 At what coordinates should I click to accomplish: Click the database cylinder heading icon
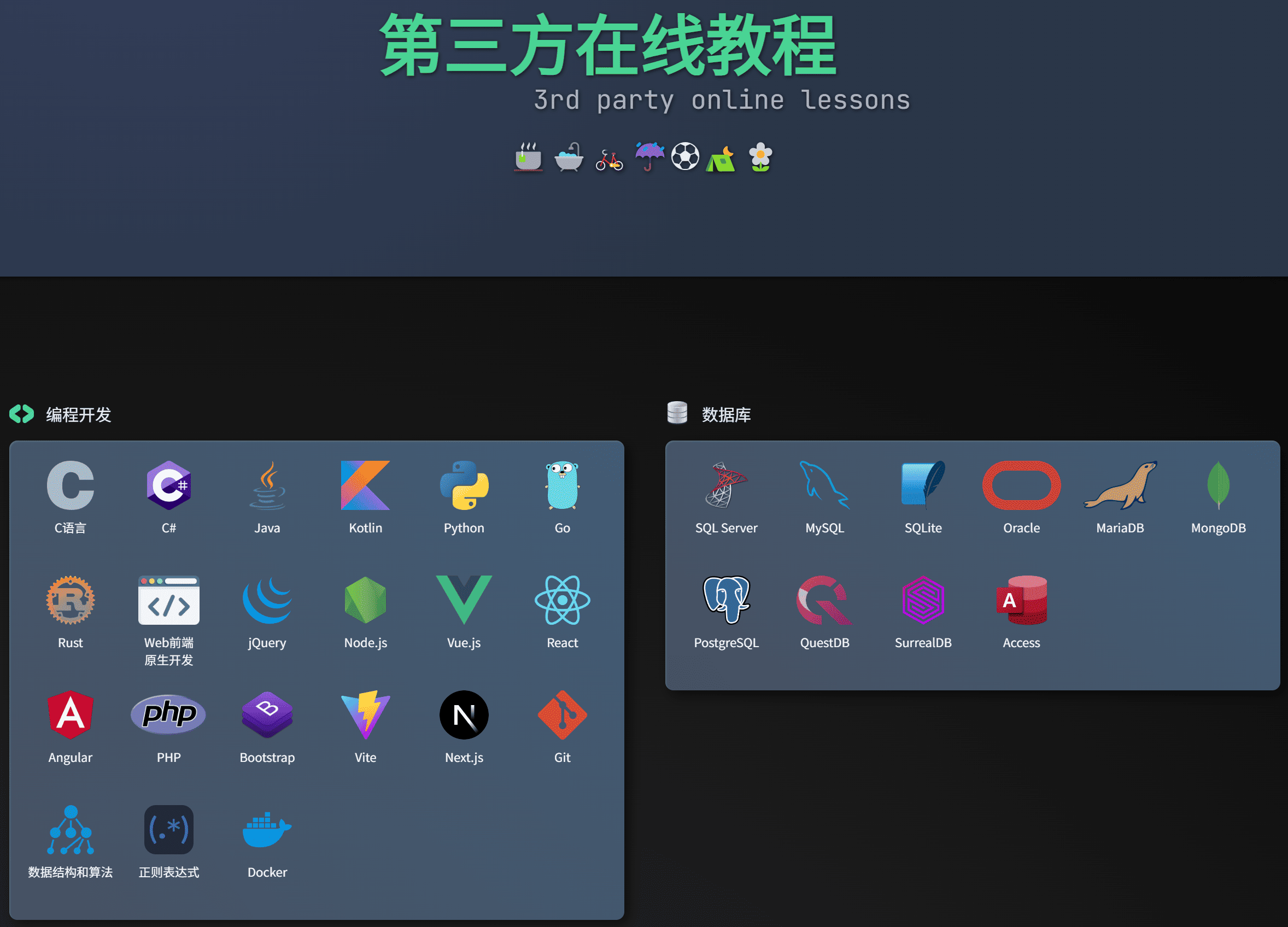(677, 413)
